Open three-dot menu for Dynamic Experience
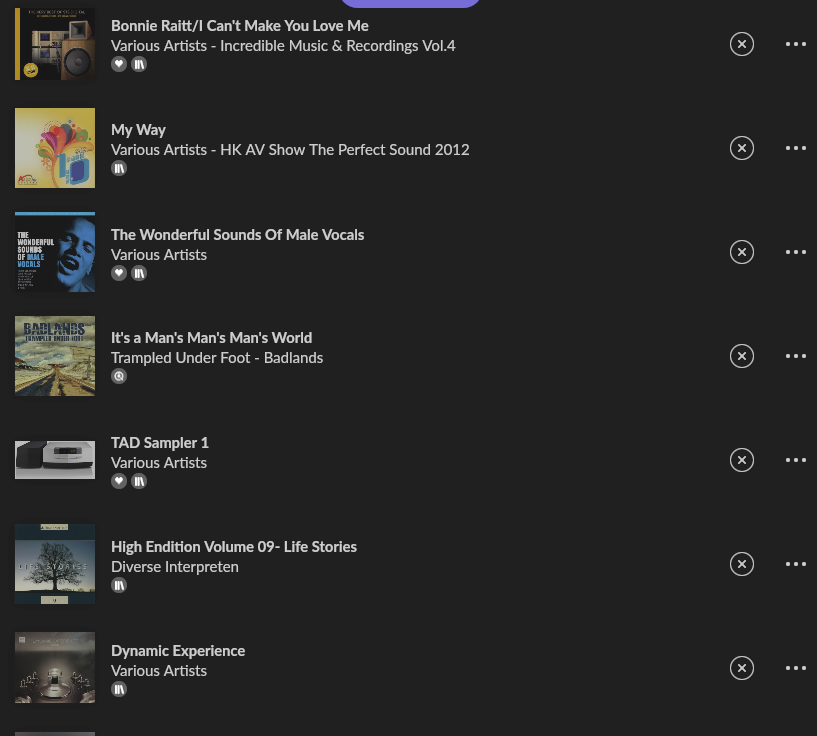Image resolution: width=817 pixels, height=736 pixels. tap(796, 668)
